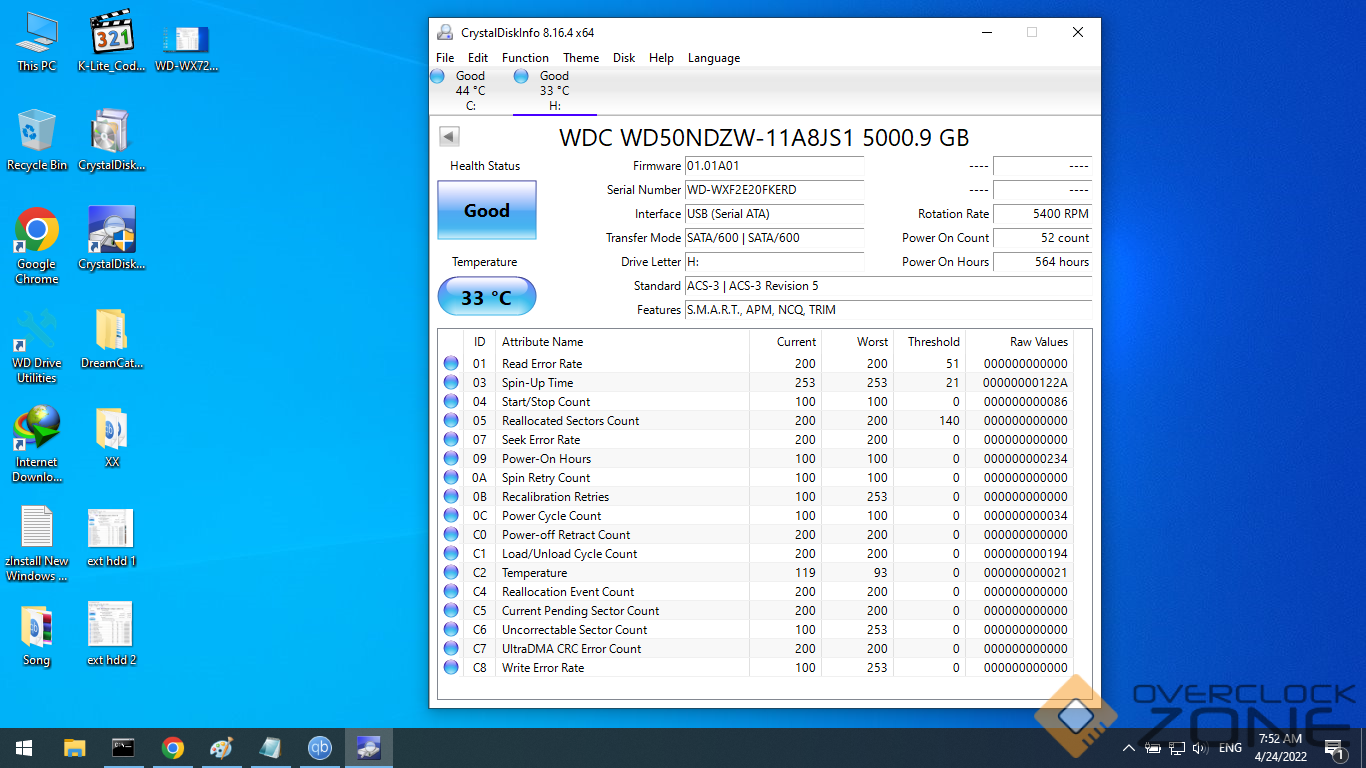This screenshot has height=768, width=1366.
Task: Click the qBittorrent taskbar icon
Action: pos(320,748)
